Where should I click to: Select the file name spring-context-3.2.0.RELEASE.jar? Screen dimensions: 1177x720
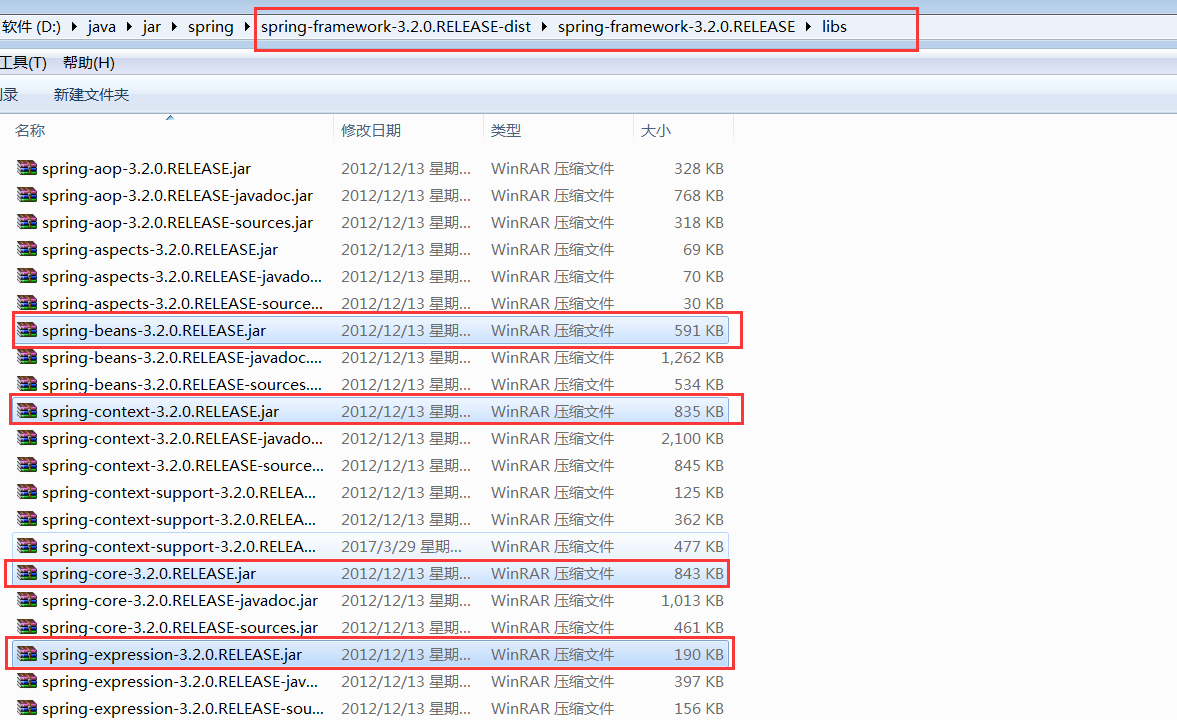tap(161, 411)
